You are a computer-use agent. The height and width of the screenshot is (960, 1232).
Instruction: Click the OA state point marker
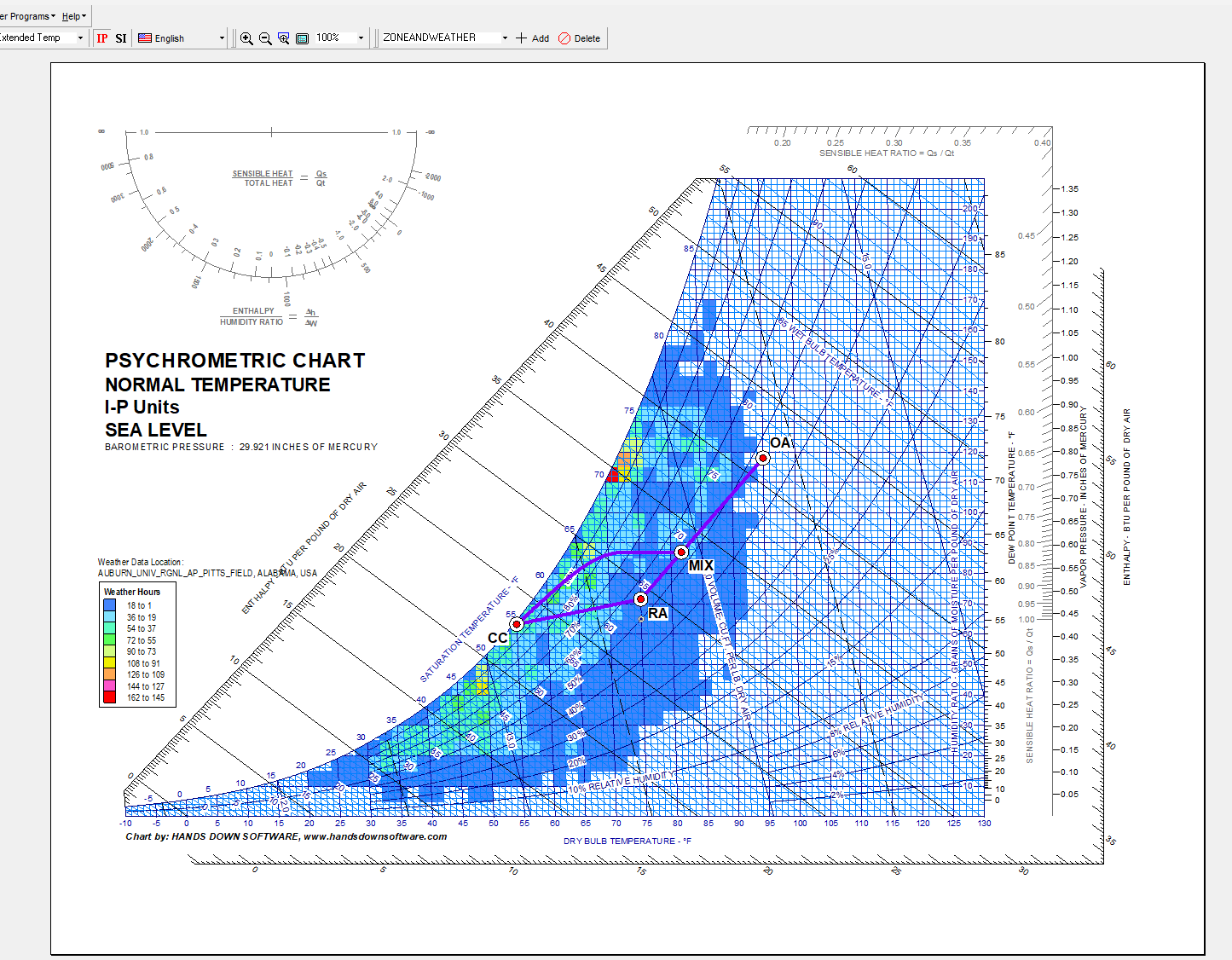pyautogui.click(x=763, y=458)
